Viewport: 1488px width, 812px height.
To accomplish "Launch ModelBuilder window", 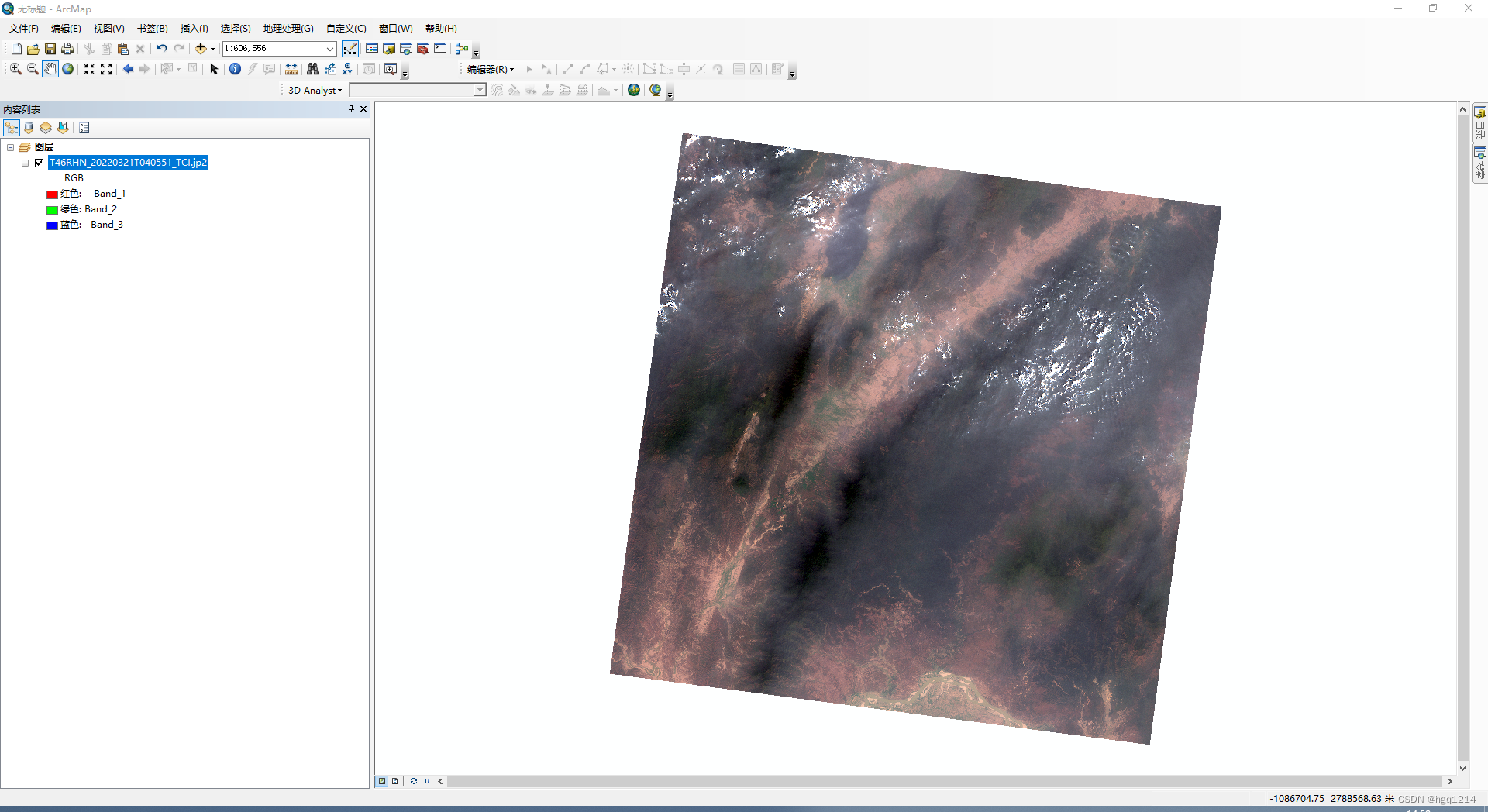I will click(x=462, y=49).
